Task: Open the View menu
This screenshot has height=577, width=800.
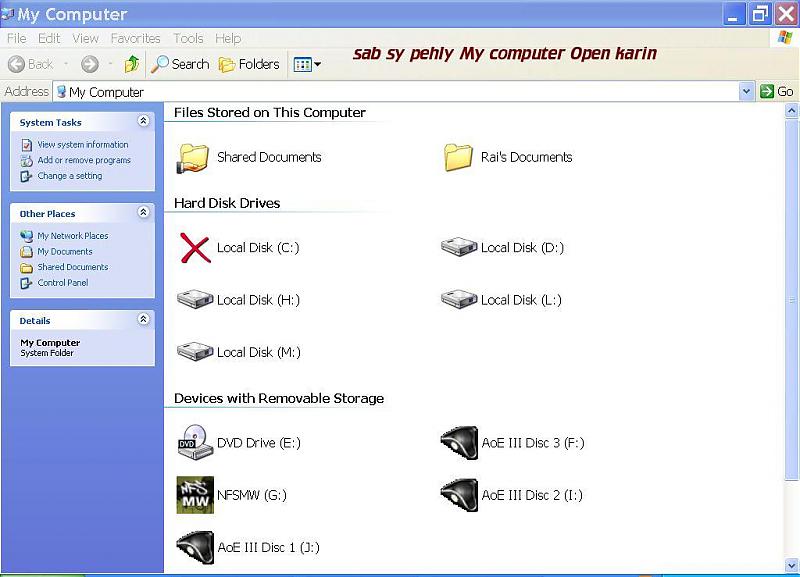Action: coord(85,38)
